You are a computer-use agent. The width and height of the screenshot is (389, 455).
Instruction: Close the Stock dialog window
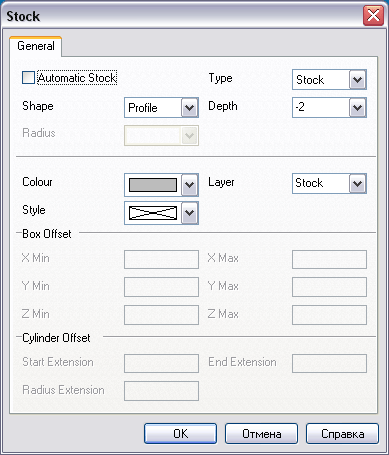(373, 16)
